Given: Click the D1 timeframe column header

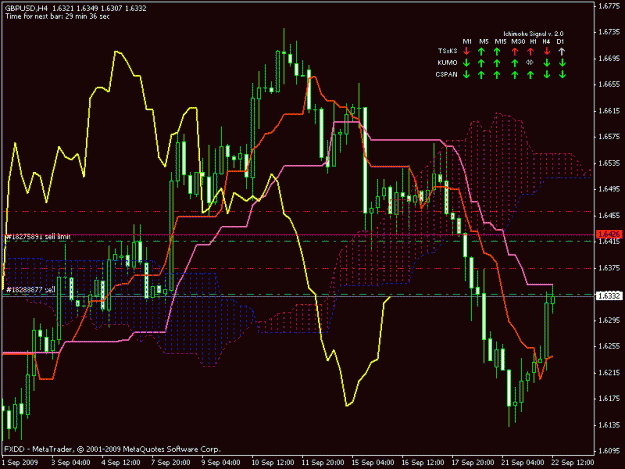Looking at the screenshot, I should (x=560, y=41).
